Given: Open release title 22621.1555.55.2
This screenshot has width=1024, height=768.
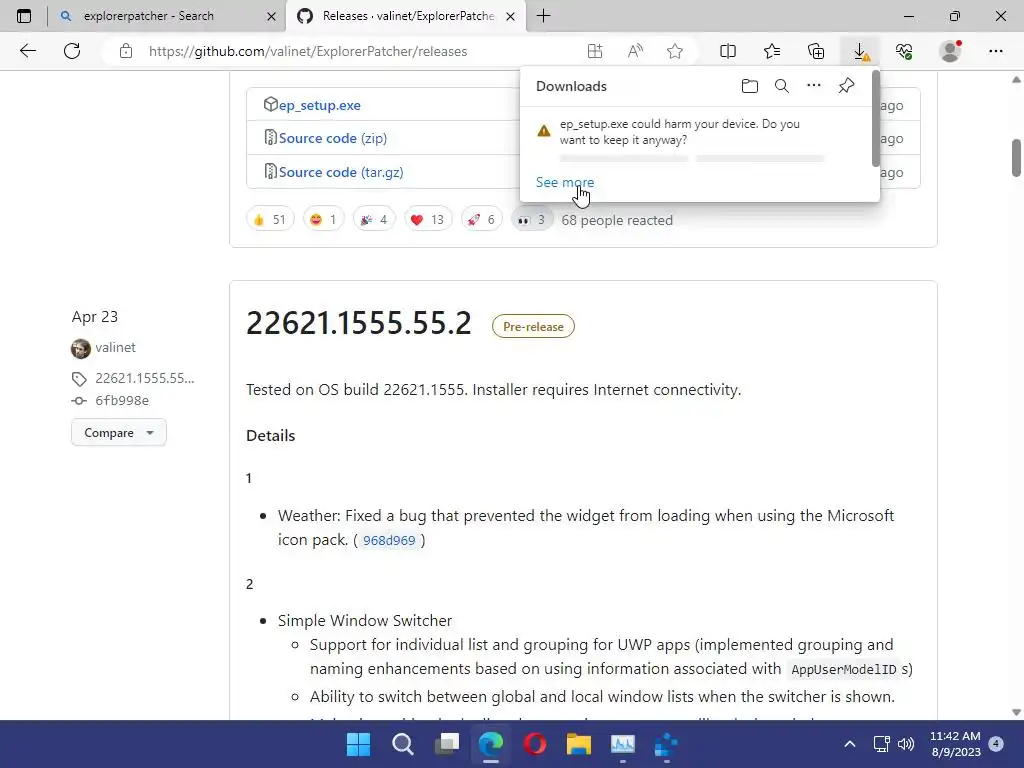Looking at the screenshot, I should point(359,323).
